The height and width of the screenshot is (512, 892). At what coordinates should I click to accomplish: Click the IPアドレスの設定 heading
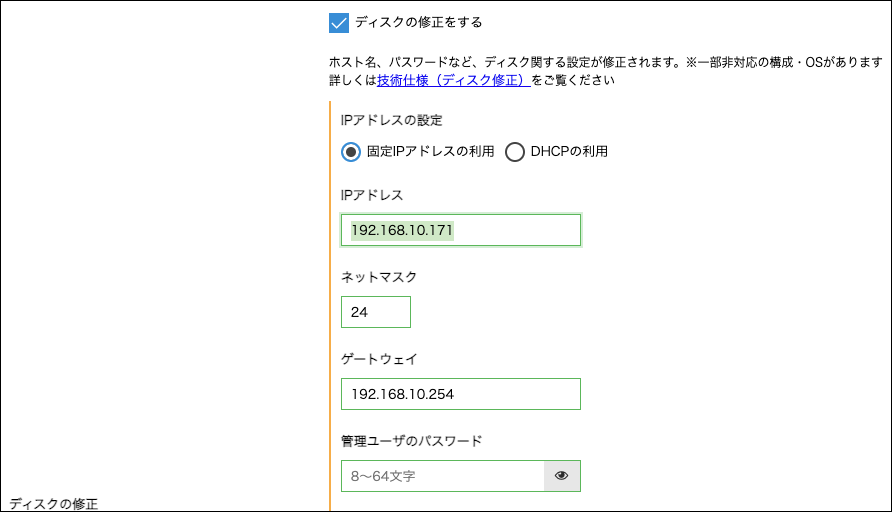(391, 120)
